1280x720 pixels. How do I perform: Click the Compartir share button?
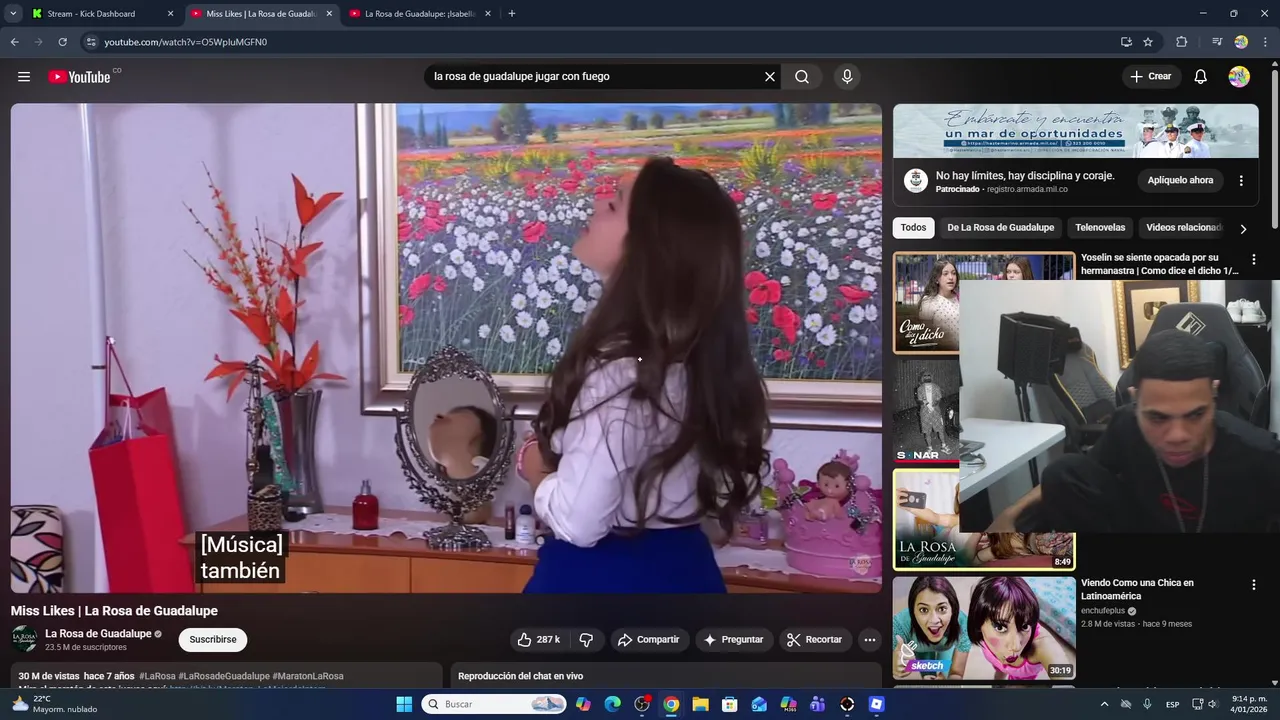648,640
